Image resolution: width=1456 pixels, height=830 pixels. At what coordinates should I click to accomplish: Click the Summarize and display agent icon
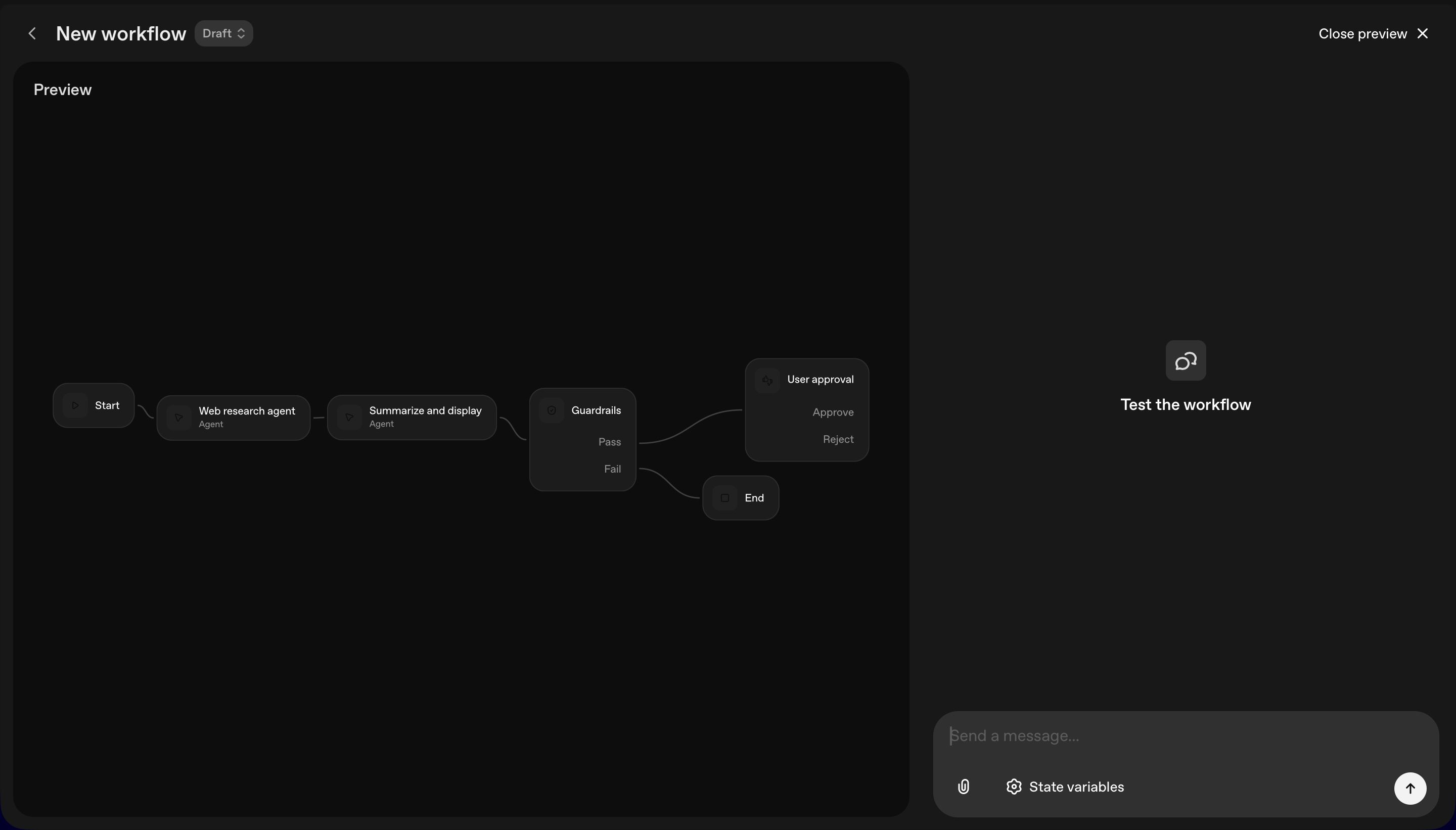coord(349,418)
